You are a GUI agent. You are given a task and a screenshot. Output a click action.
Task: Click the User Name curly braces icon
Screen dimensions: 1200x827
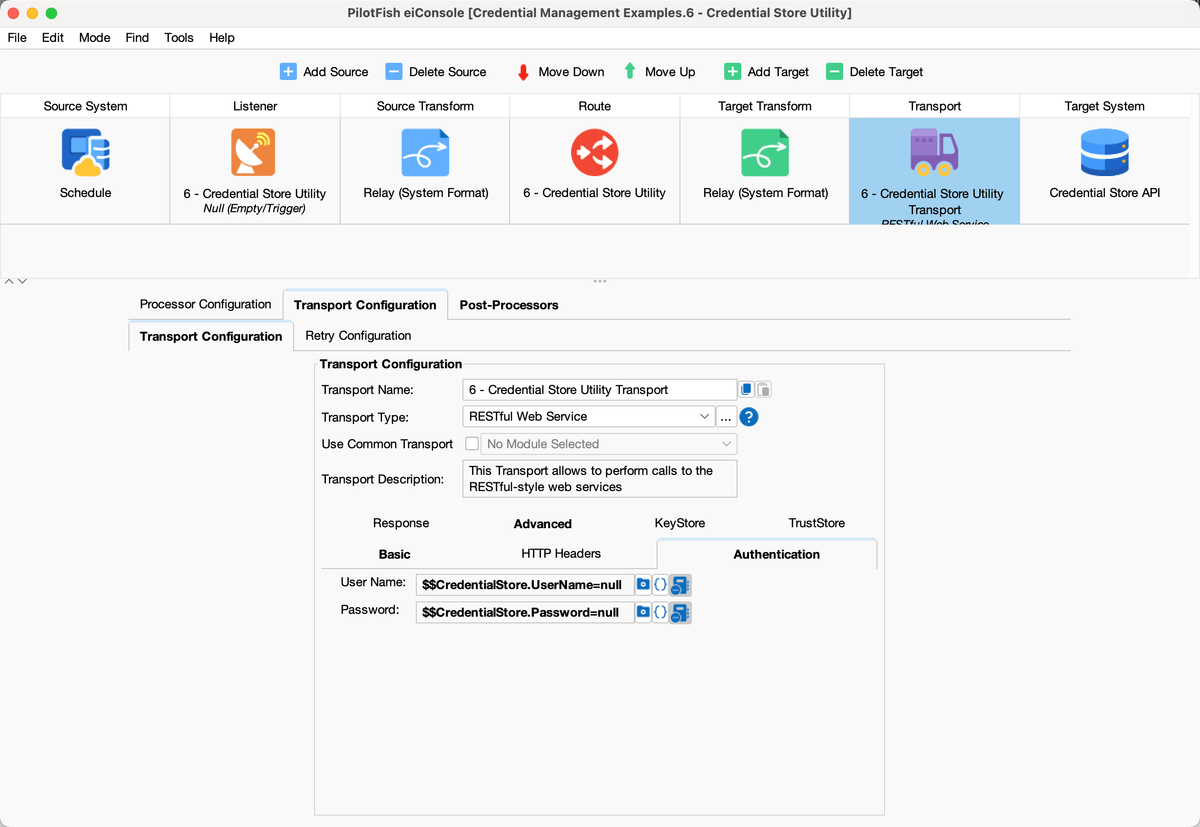pyautogui.click(x=660, y=584)
